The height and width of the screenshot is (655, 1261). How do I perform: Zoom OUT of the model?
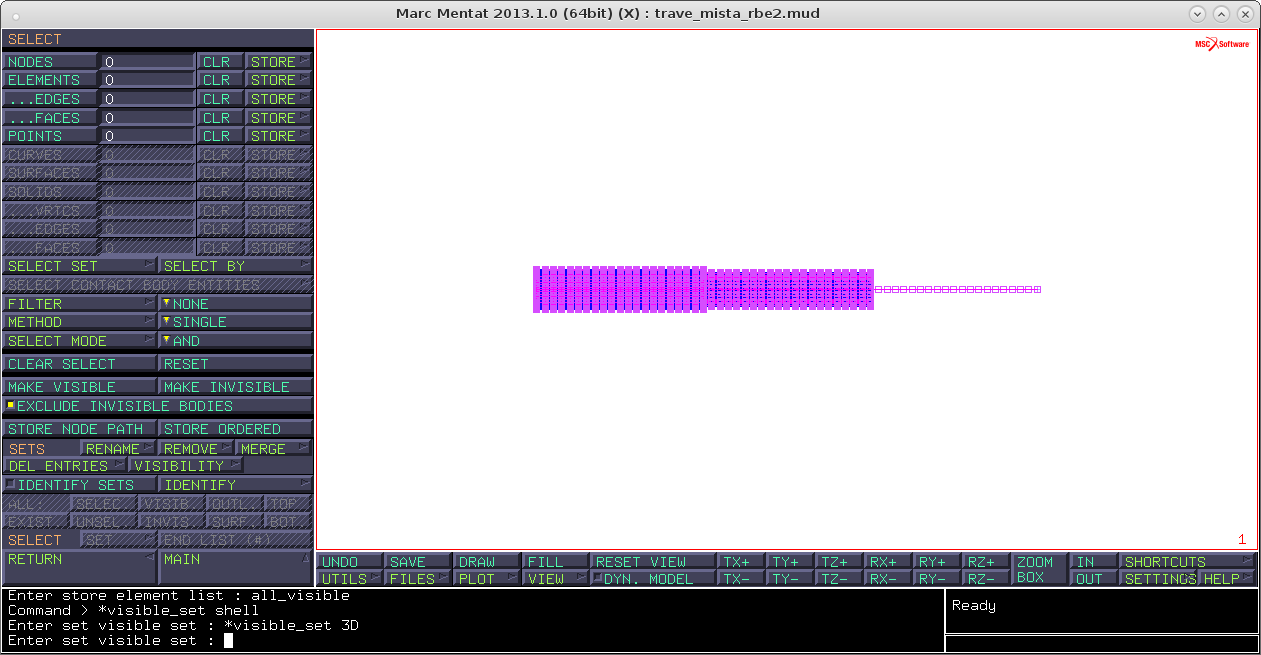coord(1093,579)
